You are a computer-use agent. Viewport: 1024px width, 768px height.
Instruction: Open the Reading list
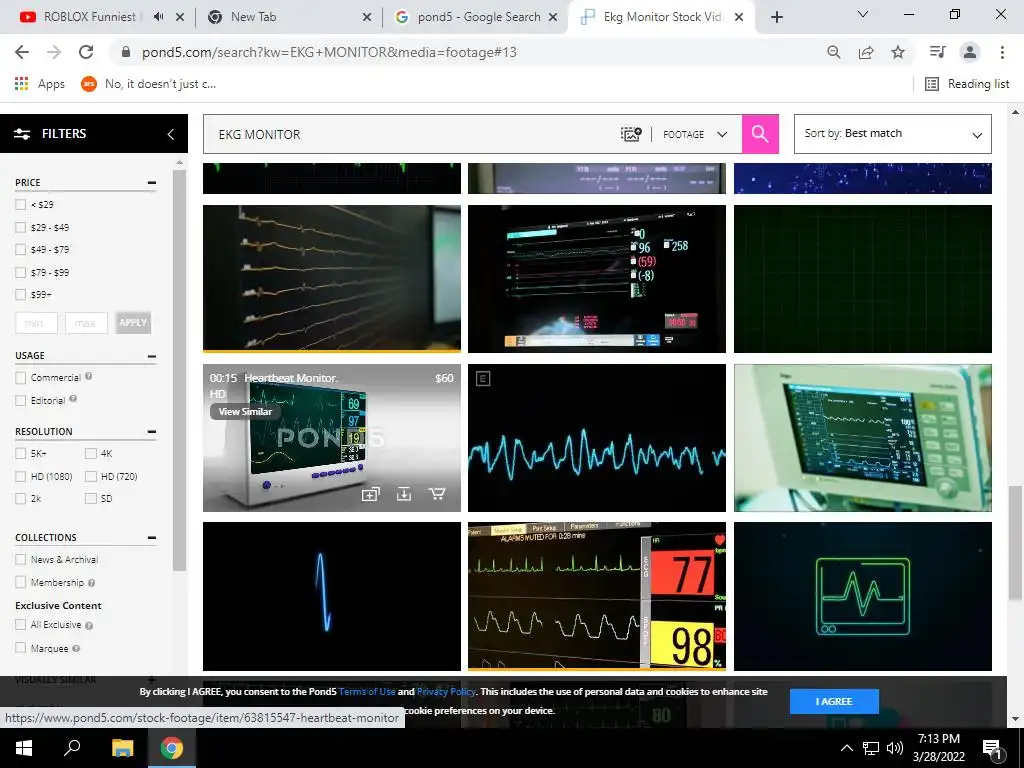coord(967,84)
